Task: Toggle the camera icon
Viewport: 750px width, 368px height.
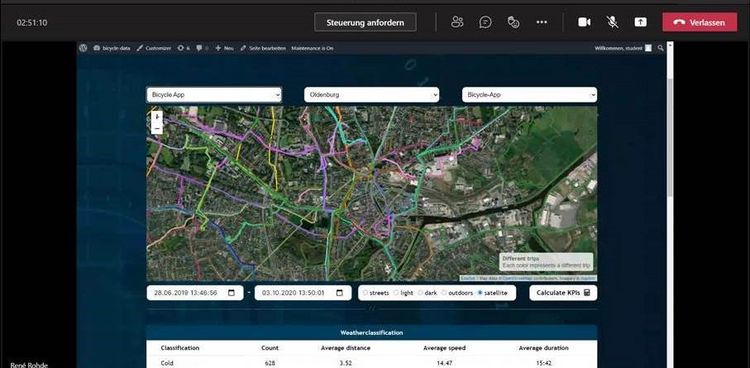Action: click(584, 22)
